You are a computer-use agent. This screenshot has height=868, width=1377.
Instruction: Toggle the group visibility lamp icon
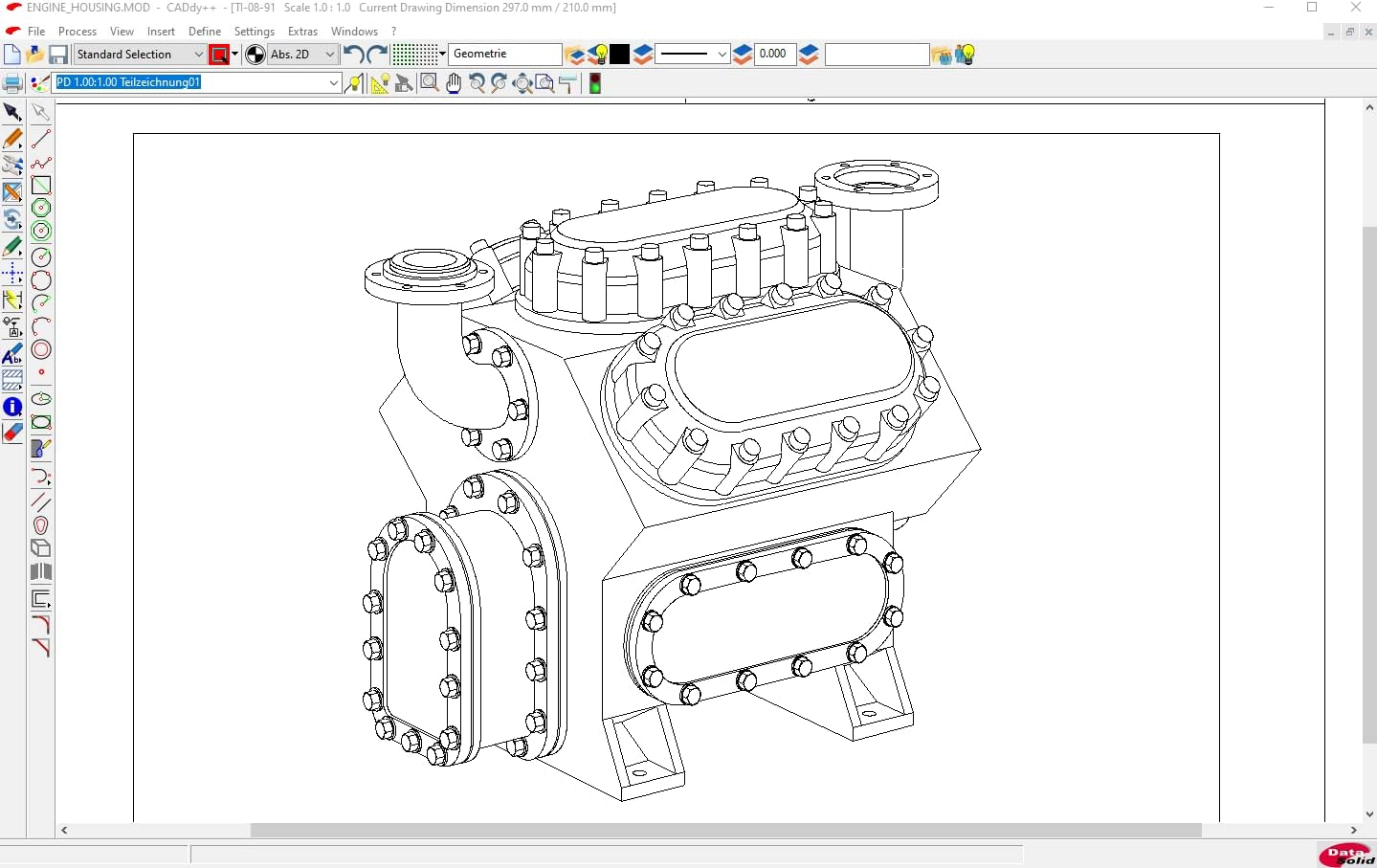click(x=966, y=55)
